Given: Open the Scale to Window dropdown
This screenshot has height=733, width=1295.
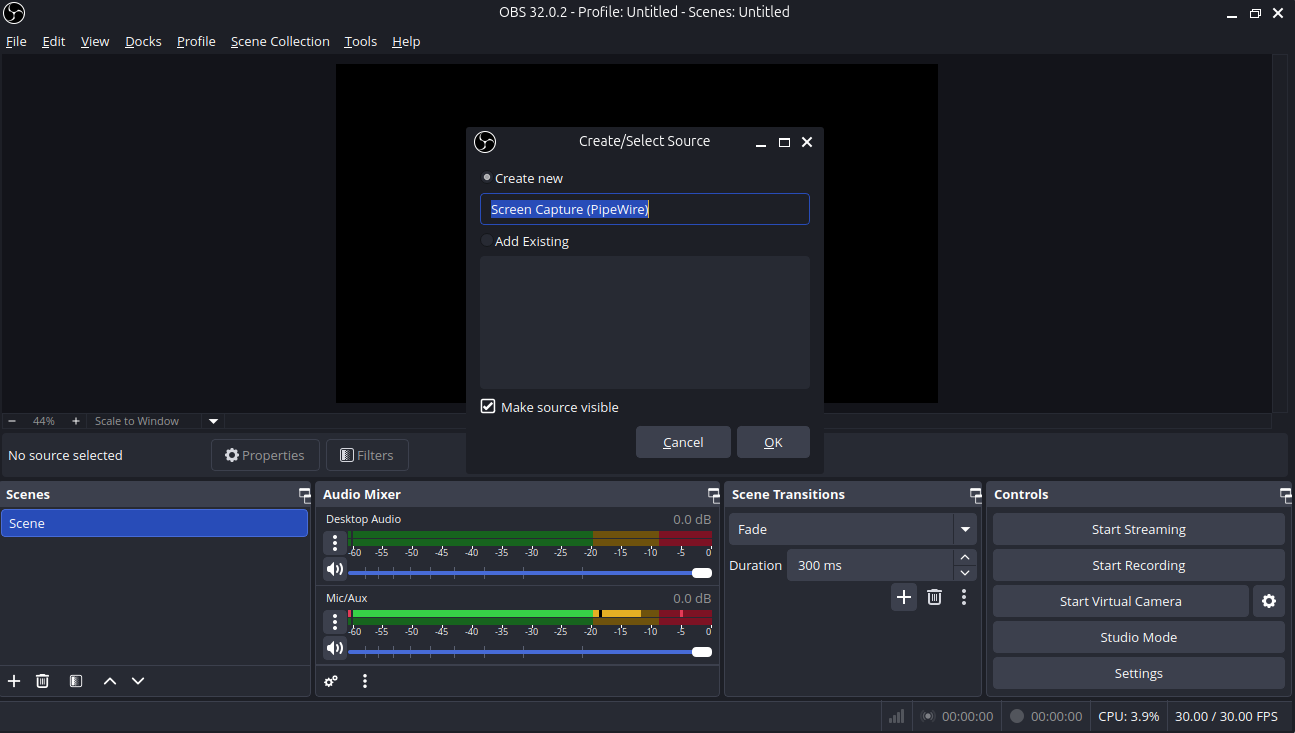Looking at the screenshot, I should tap(212, 421).
